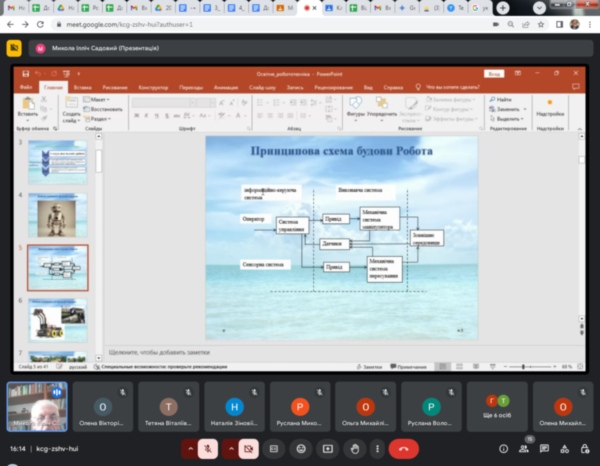Image resolution: width=600 pixels, height=466 pixels.
Task: Raise your hand in the meeting
Action: (354, 449)
